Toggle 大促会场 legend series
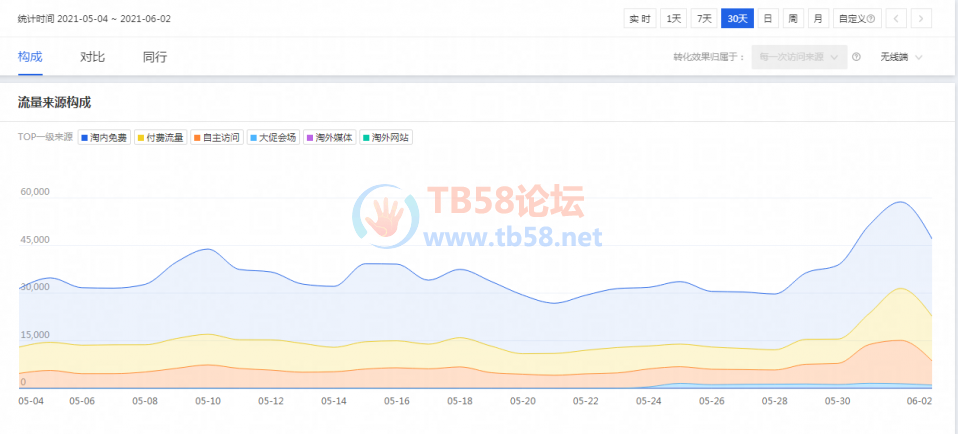This screenshot has height=434, width=958. [x=273, y=137]
